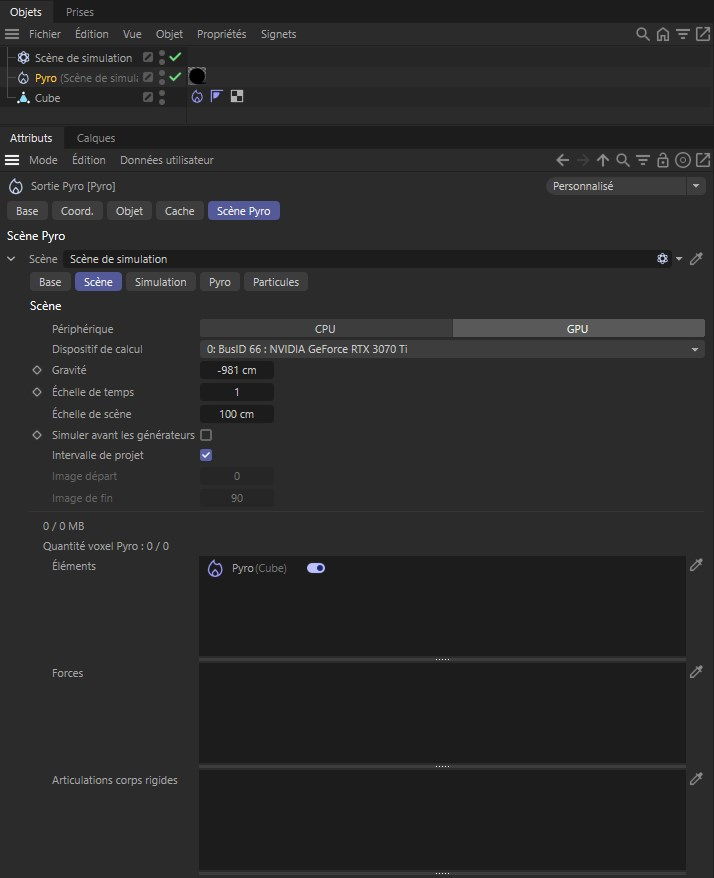Open the Personnalisé preset dropdown
Image resolution: width=714 pixels, height=878 pixels.
click(626, 186)
